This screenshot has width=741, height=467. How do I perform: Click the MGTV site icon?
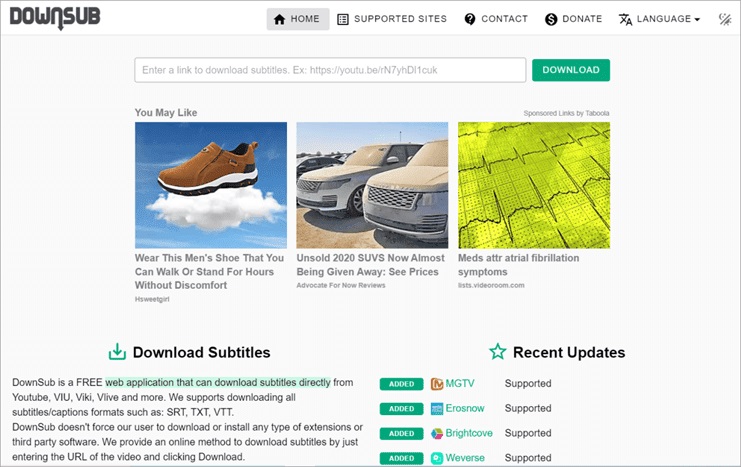click(437, 384)
